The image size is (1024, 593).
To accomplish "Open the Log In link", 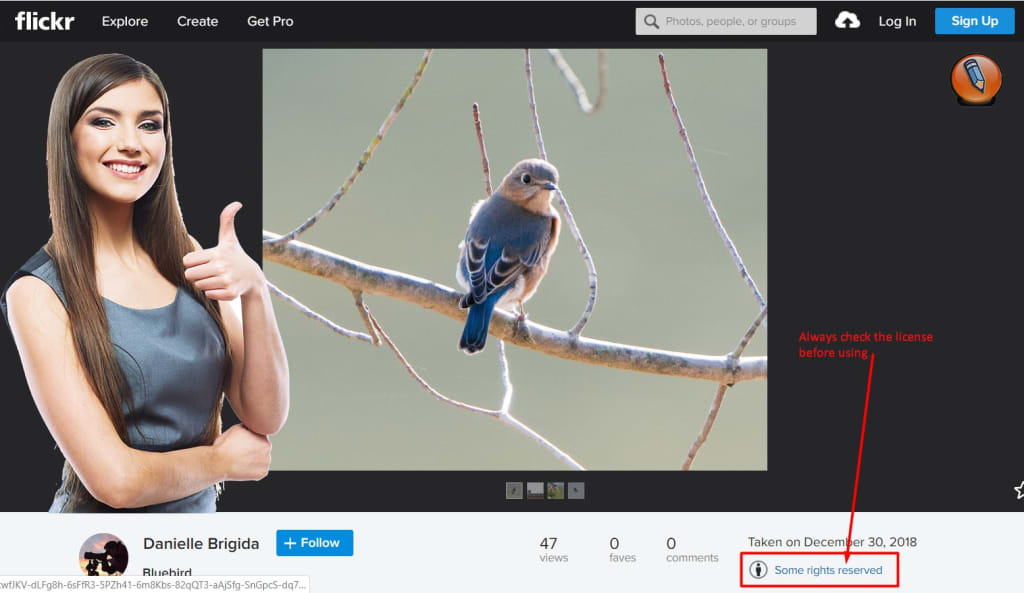I will [897, 22].
